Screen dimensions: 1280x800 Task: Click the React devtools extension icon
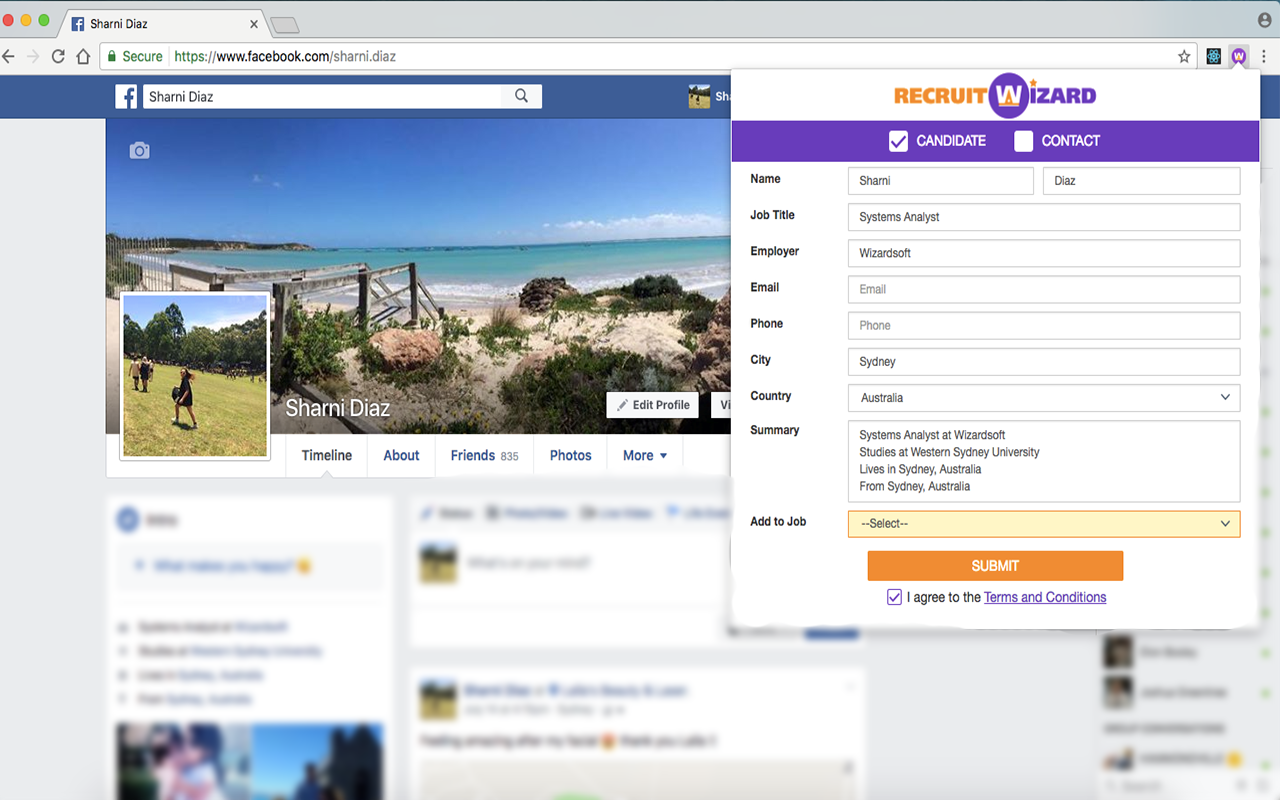point(1213,57)
